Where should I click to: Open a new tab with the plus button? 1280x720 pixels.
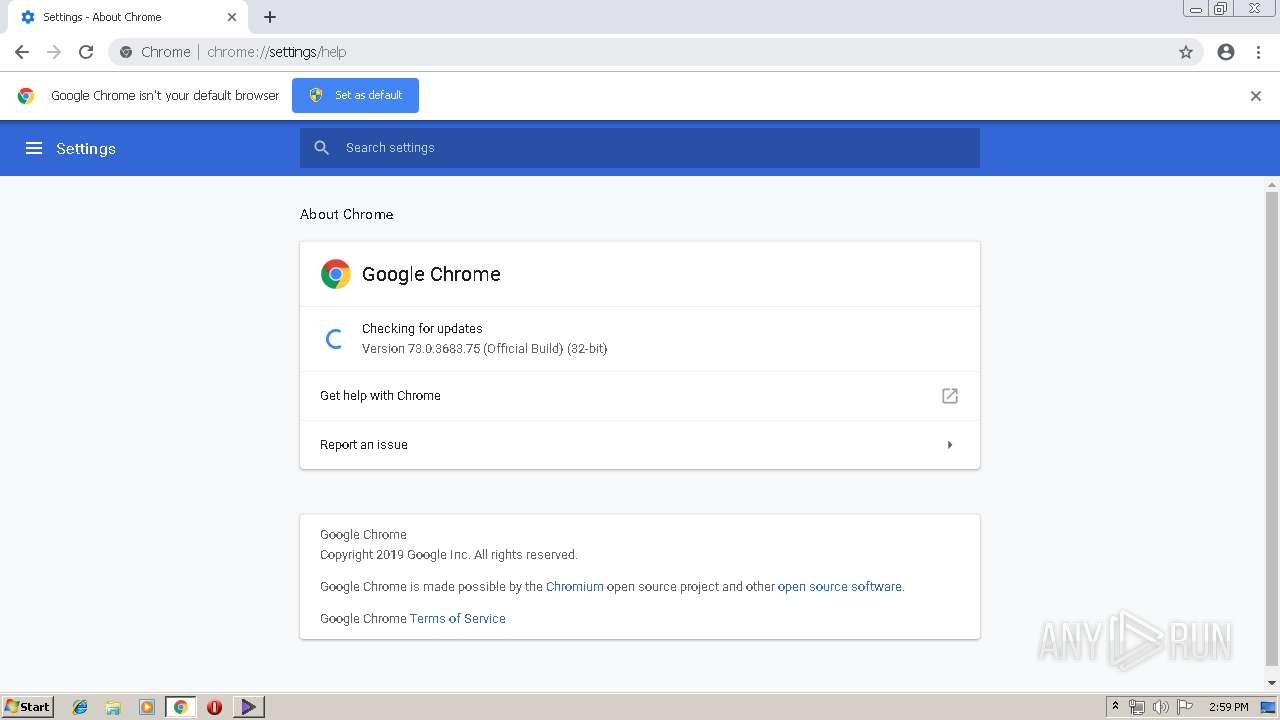[270, 17]
